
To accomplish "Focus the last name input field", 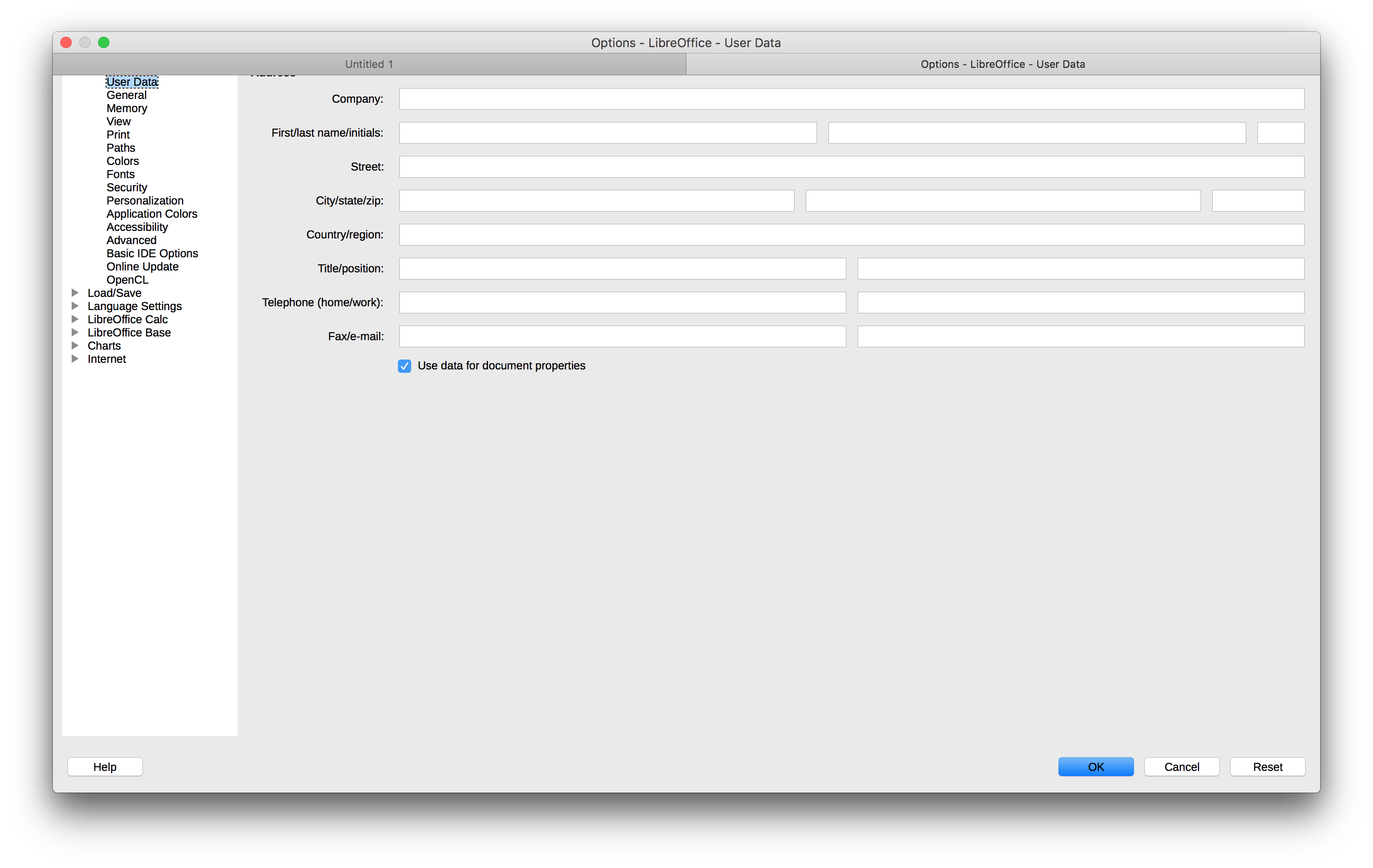I will (x=1037, y=133).
